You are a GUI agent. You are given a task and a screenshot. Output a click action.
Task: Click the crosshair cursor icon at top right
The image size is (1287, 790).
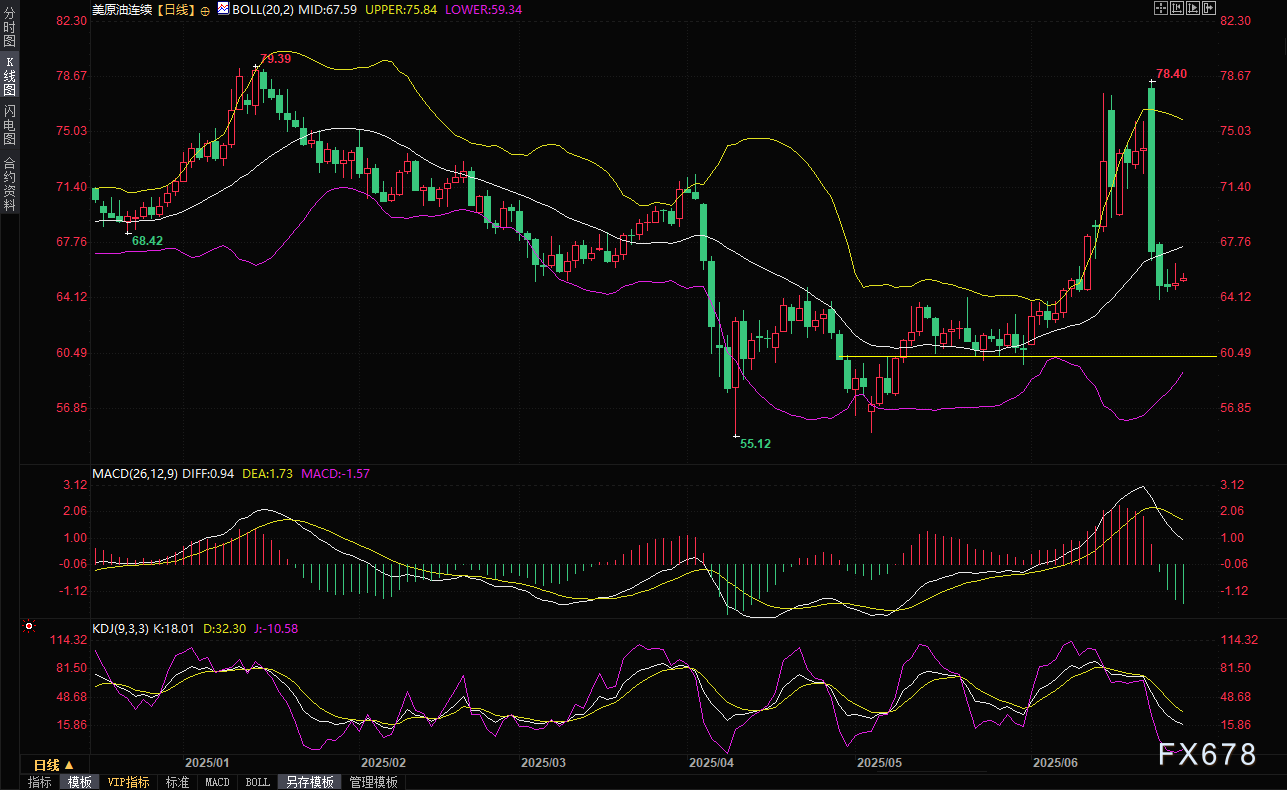click(x=1160, y=8)
